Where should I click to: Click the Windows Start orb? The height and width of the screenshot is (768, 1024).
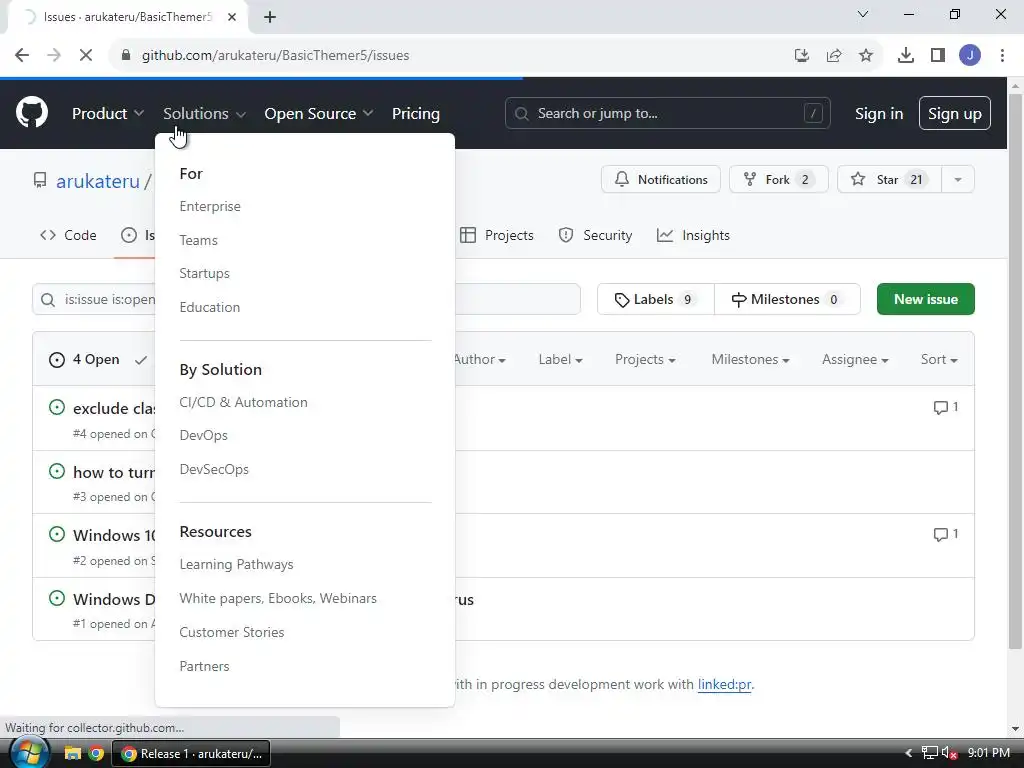pos(29,753)
